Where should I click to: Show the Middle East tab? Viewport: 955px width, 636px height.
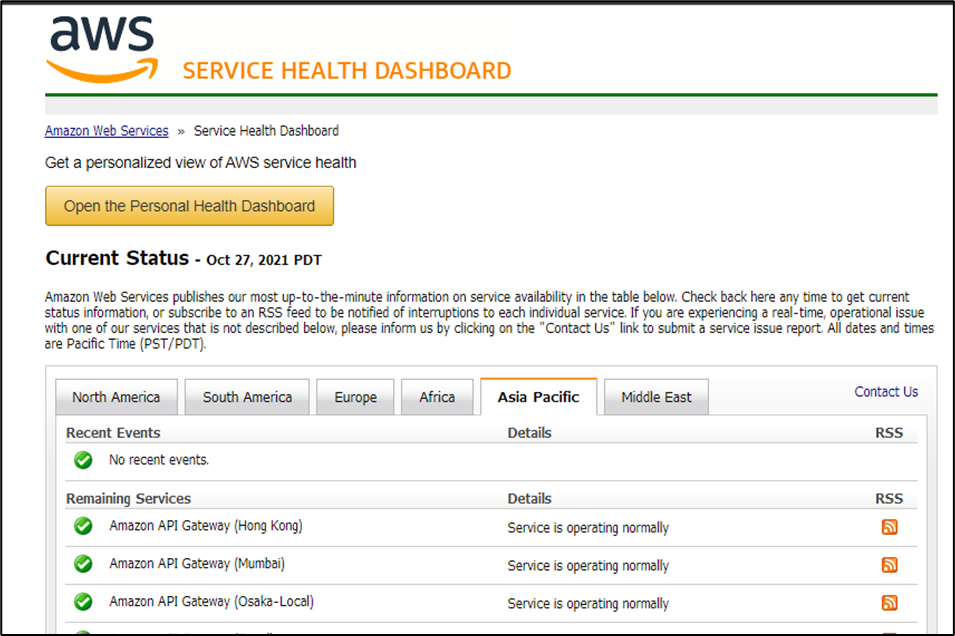point(656,397)
